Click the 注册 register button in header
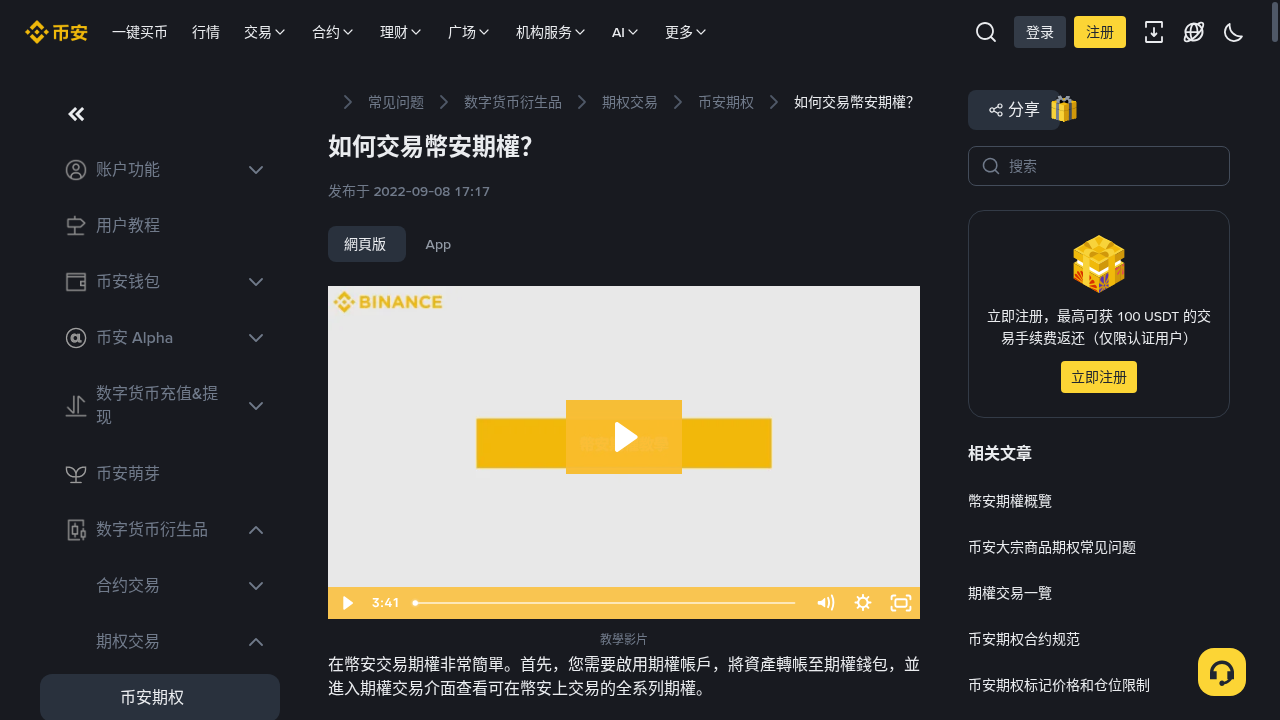Viewport: 1280px width, 720px height. click(1100, 32)
